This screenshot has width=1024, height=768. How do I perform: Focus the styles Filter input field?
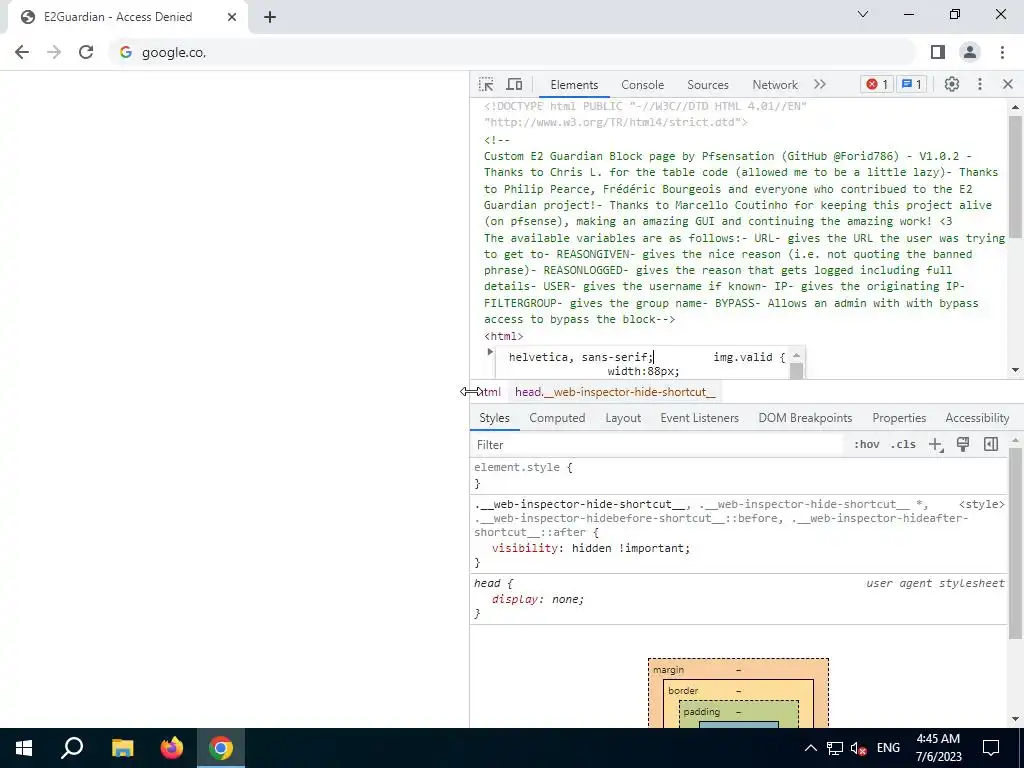[x=656, y=445]
